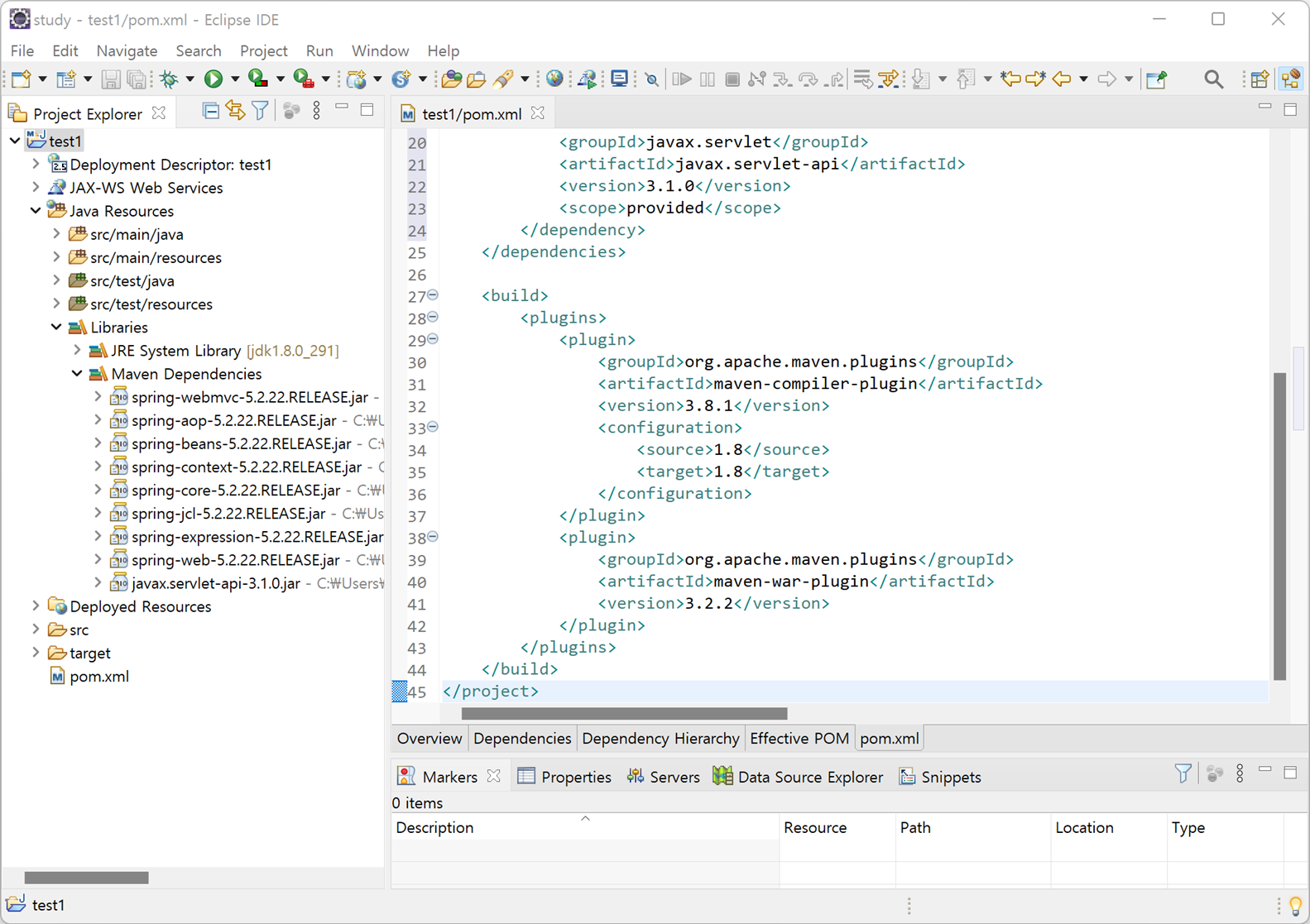Open the Markers View Menu dots

point(1240,773)
